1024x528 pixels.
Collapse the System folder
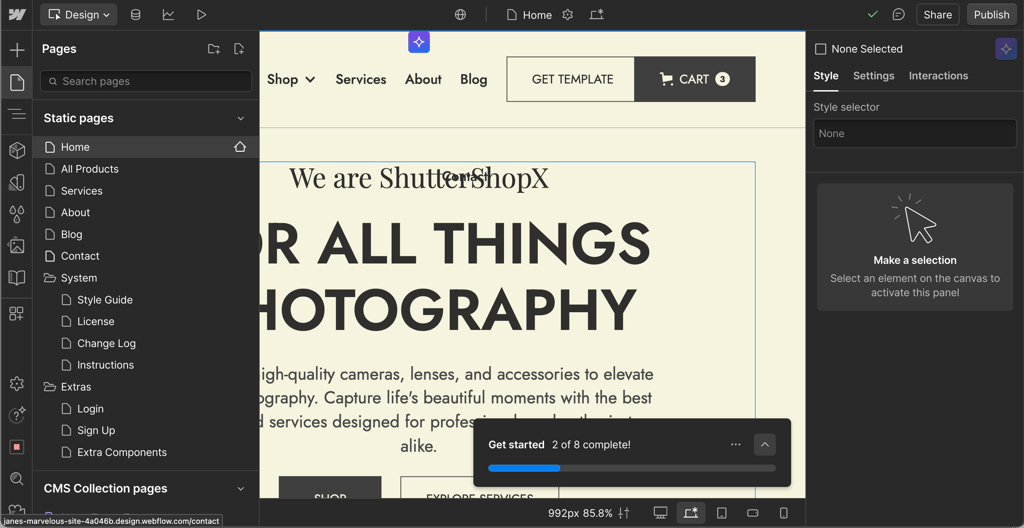pyautogui.click(x=50, y=278)
